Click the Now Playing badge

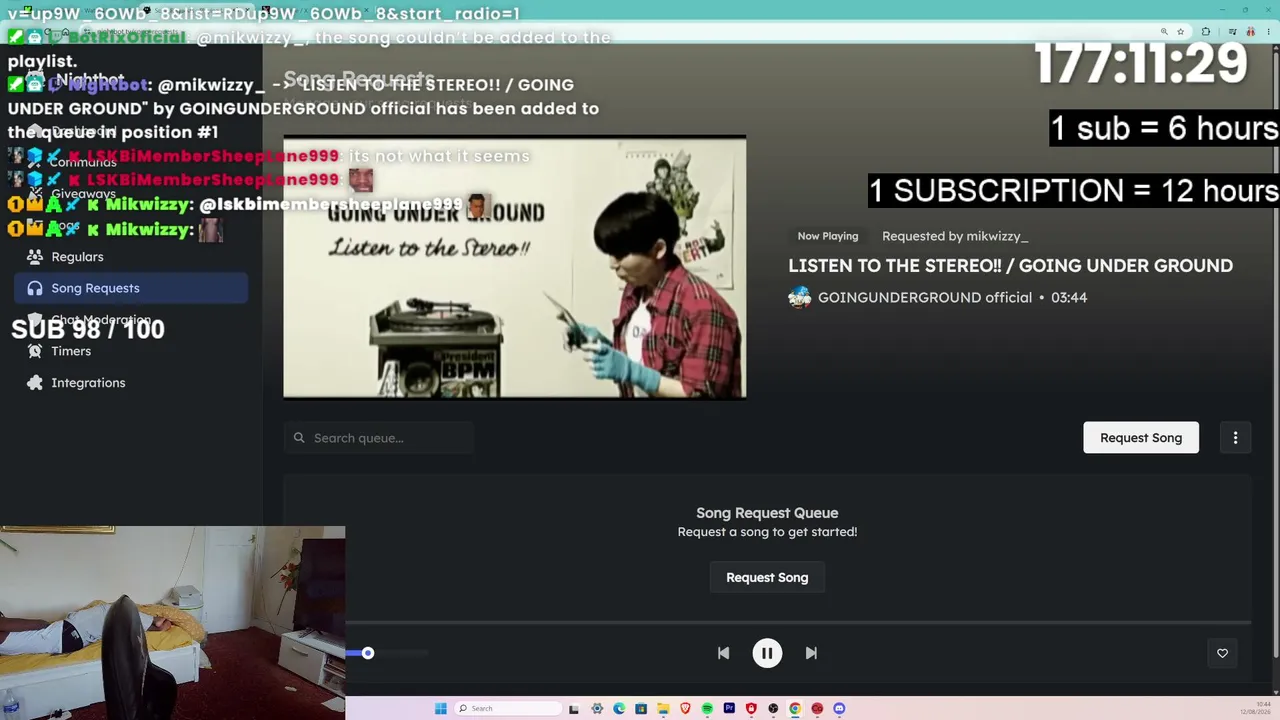point(828,236)
